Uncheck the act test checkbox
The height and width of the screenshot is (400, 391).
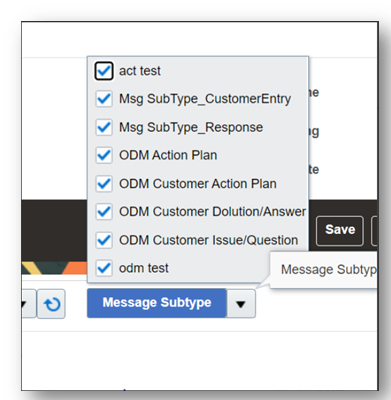[104, 71]
